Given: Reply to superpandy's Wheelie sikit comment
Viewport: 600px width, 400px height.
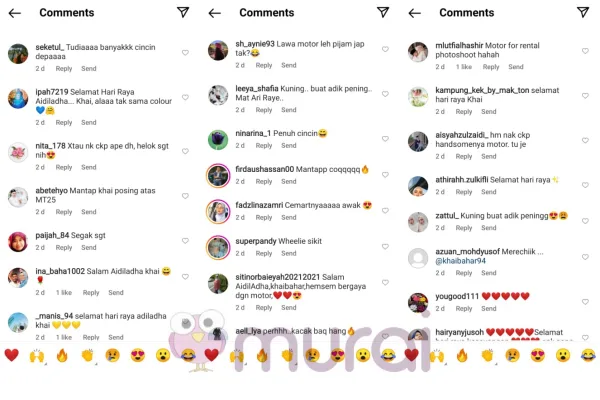Looking at the screenshot, I should tap(264, 253).
